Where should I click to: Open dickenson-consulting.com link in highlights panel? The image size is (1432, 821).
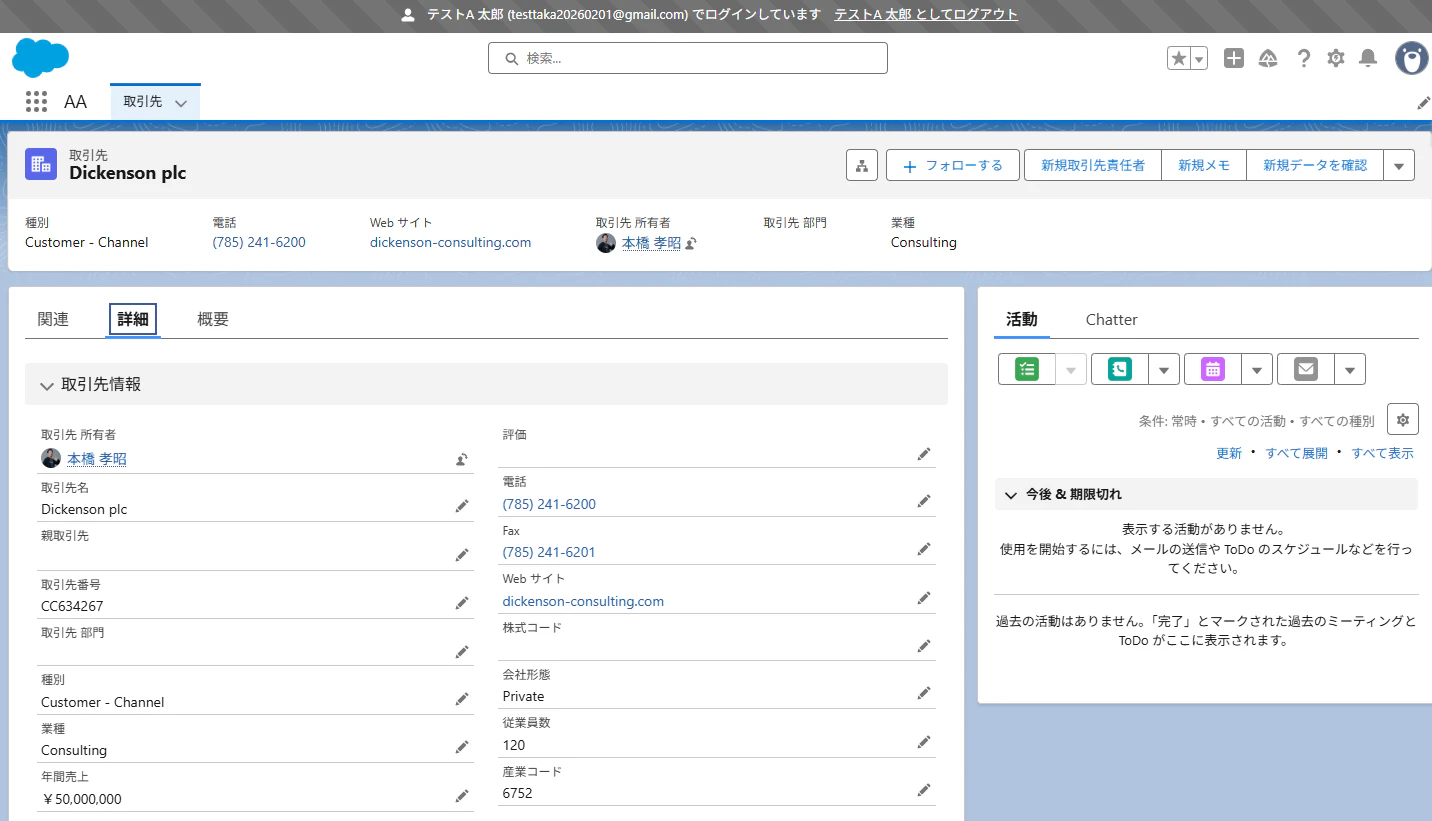coord(451,242)
